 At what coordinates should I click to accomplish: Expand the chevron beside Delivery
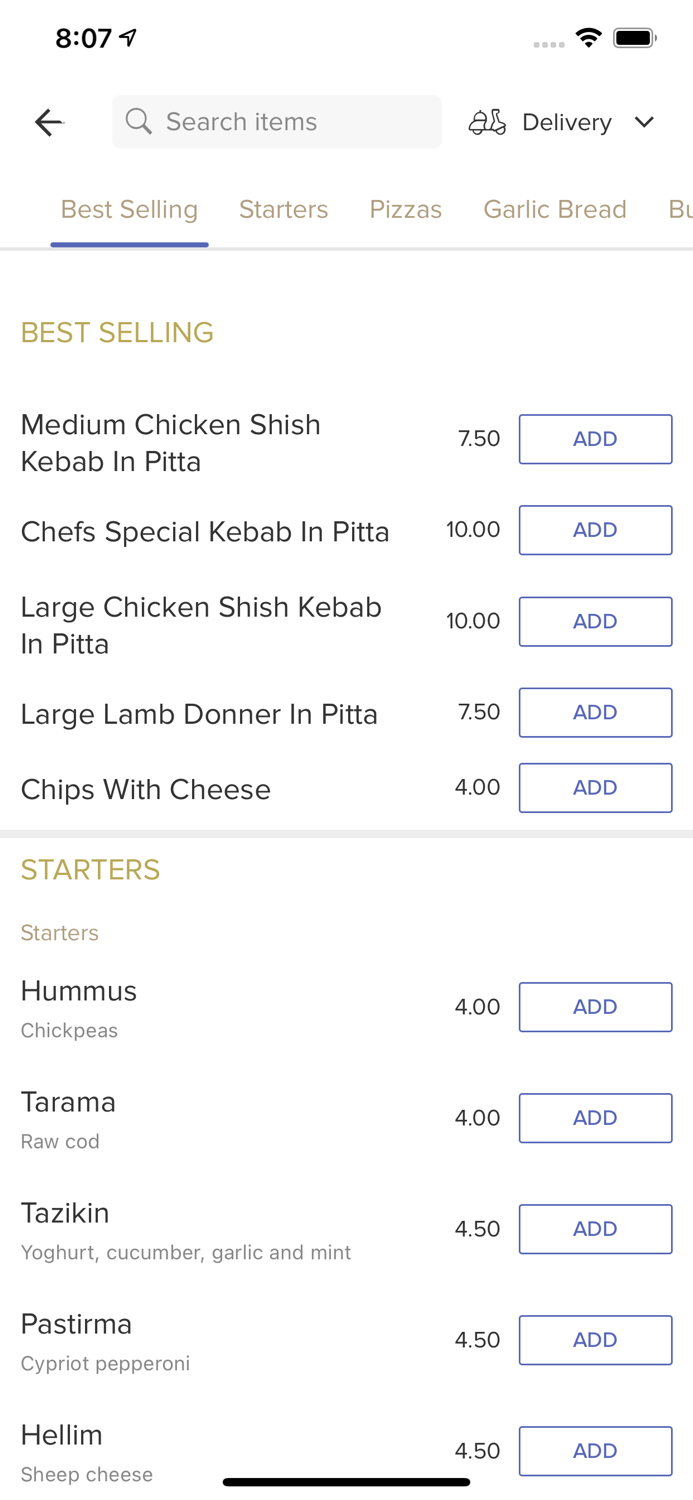[x=645, y=122]
